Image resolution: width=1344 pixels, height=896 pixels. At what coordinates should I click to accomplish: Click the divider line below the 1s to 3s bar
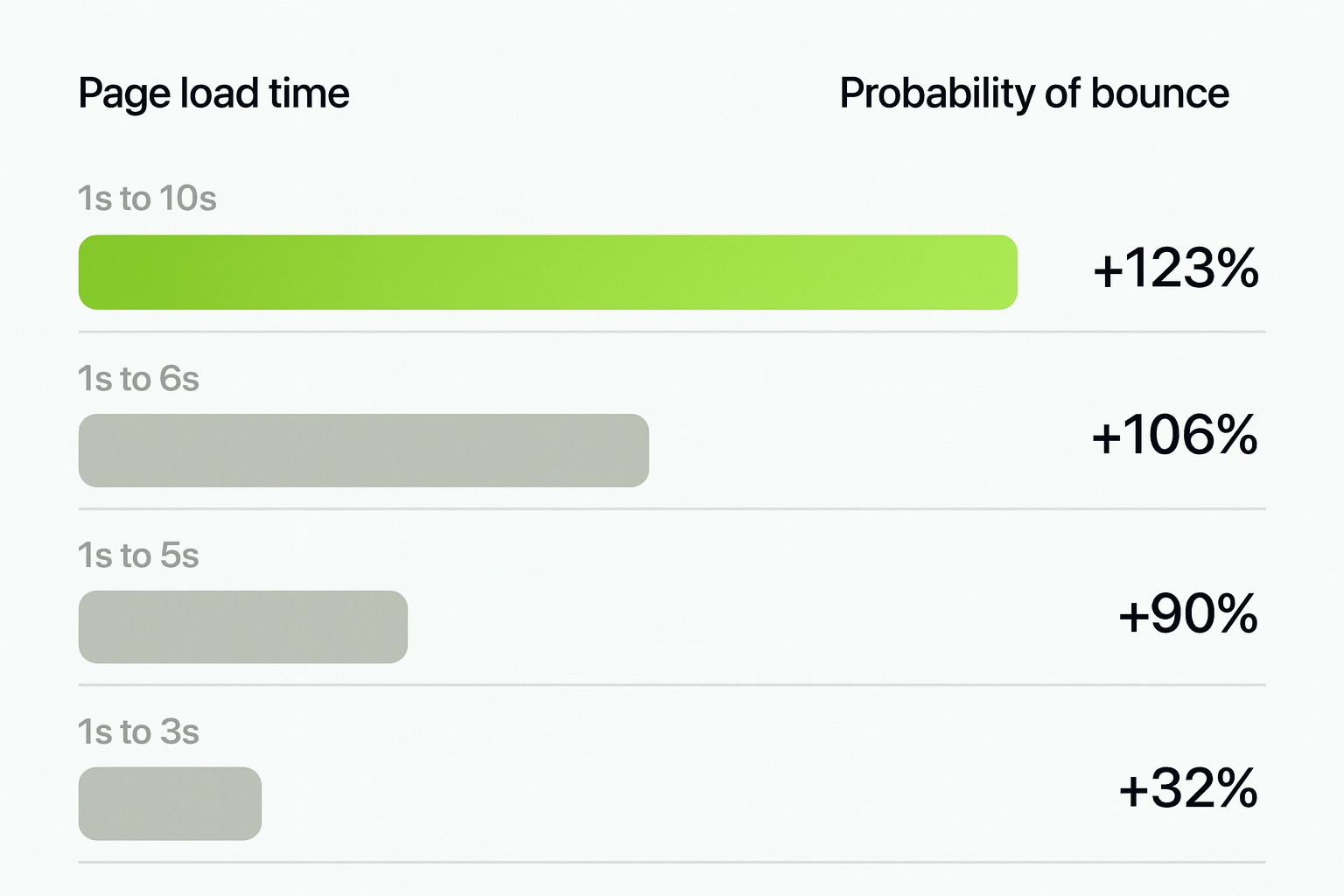click(x=672, y=863)
